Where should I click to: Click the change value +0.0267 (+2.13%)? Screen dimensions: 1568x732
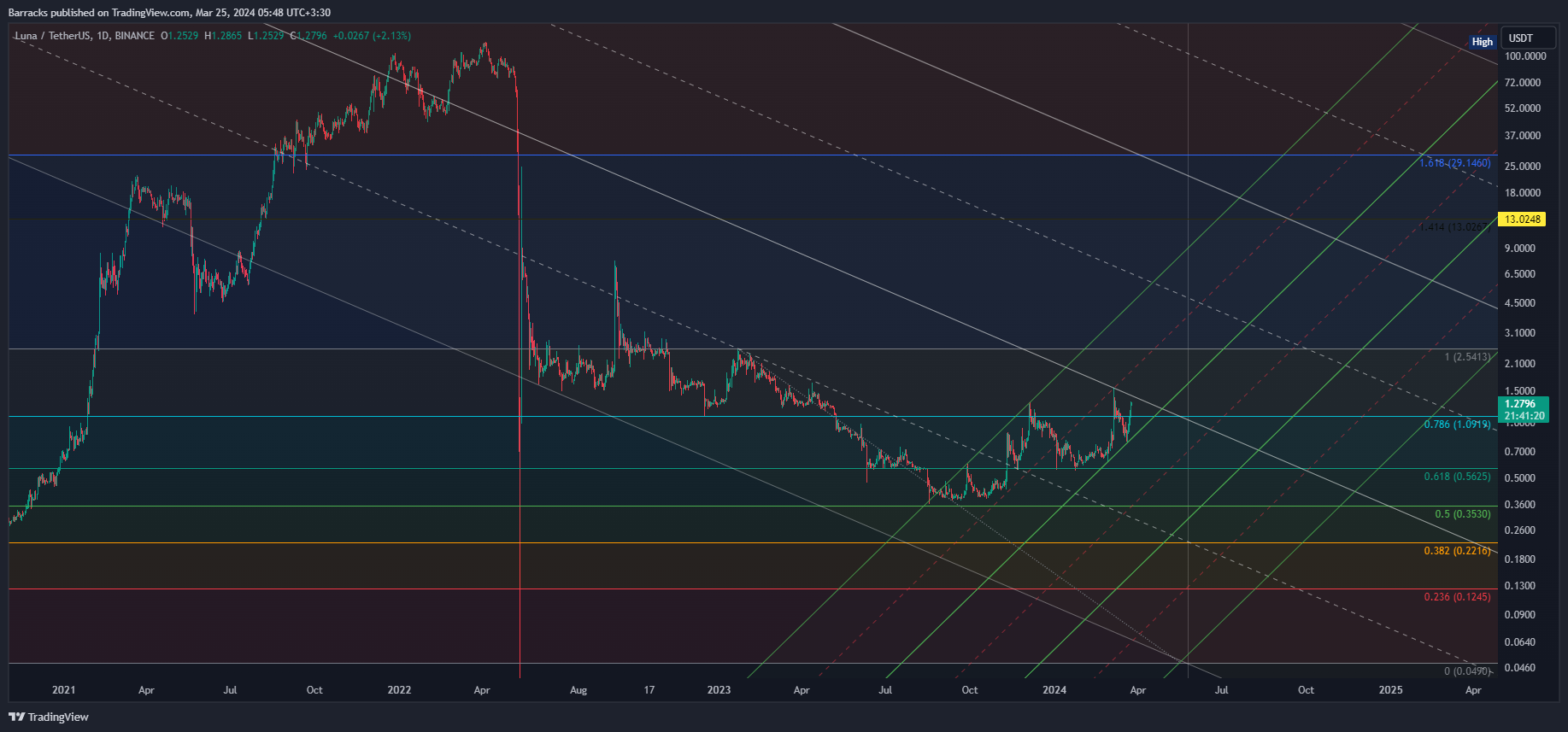point(372,36)
